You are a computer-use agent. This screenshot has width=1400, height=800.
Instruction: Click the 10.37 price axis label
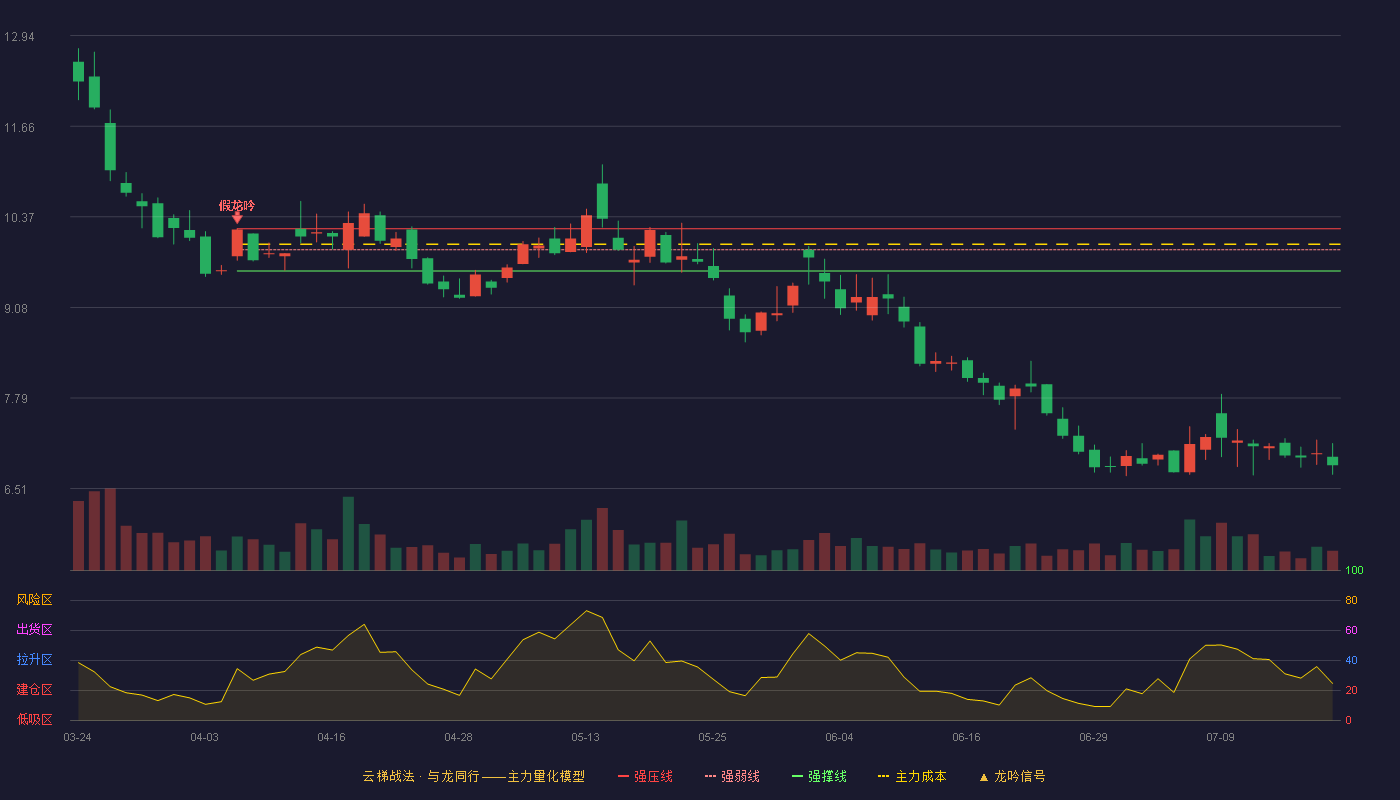(x=19, y=218)
